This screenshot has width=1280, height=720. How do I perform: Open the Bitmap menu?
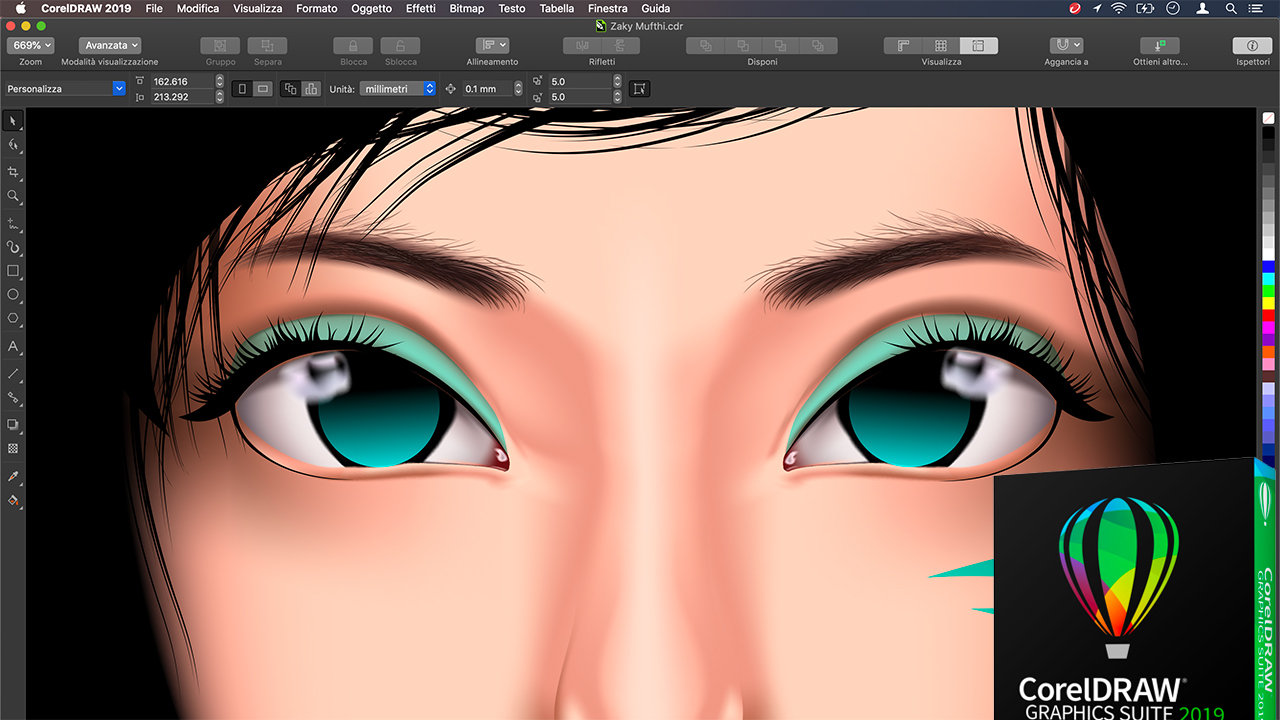(467, 8)
